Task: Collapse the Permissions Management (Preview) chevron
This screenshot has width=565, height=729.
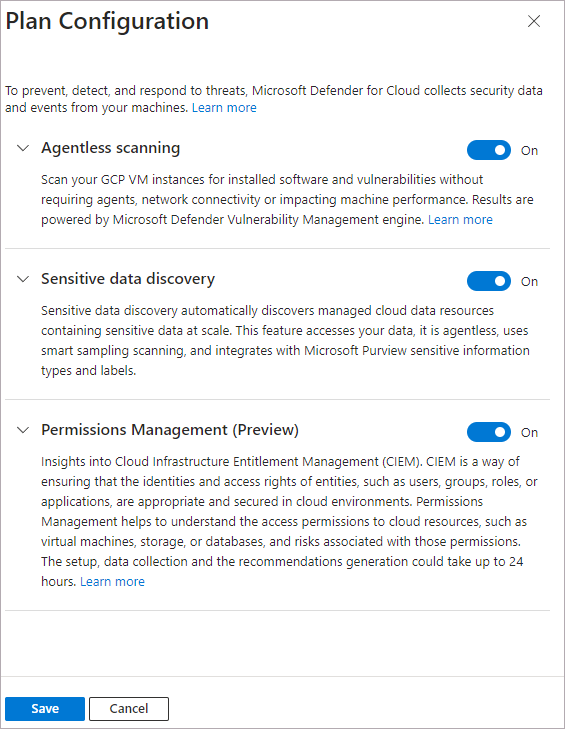Action: point(23,430)
